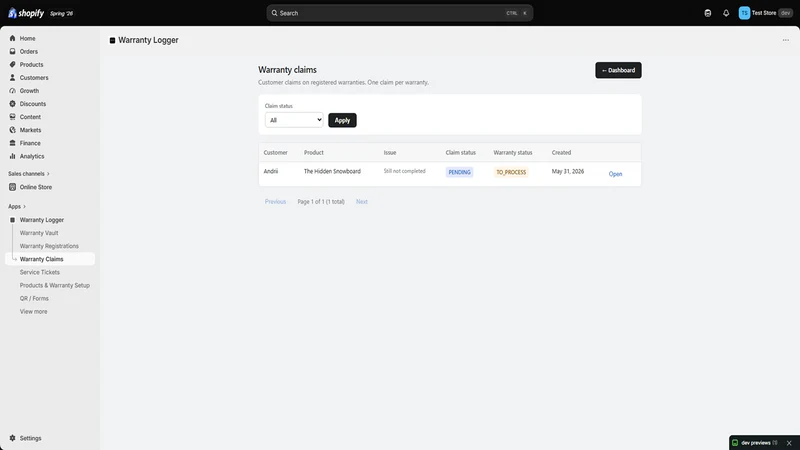Open the notifications bell icon
Screen dimensions: 800x450
point(726,13)
